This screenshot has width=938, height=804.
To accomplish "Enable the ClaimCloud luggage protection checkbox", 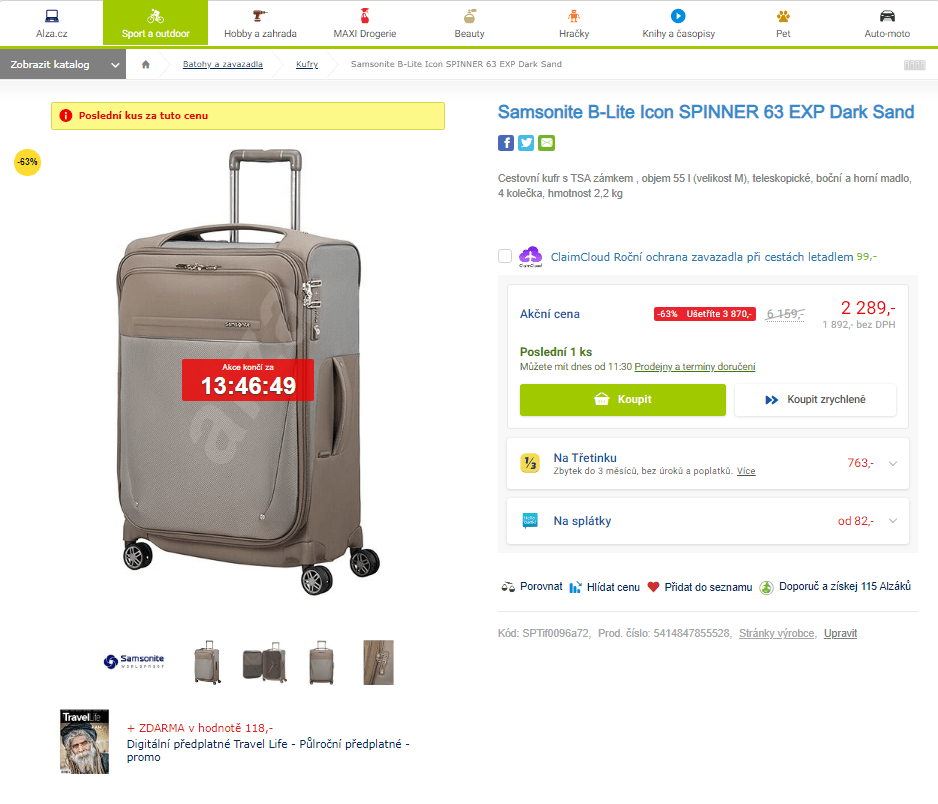I will [x=505, y=256].
